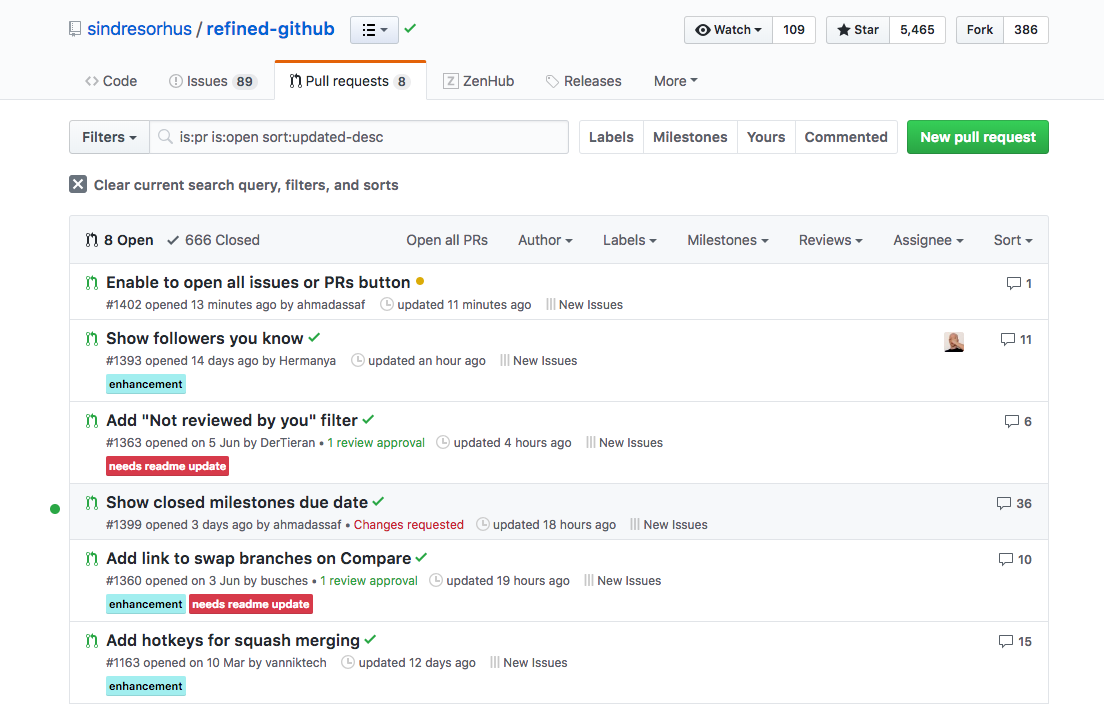The height and width of the screenshot is (704, 1104).
Task: View forks count 386
Action: tap(1025, 30)
